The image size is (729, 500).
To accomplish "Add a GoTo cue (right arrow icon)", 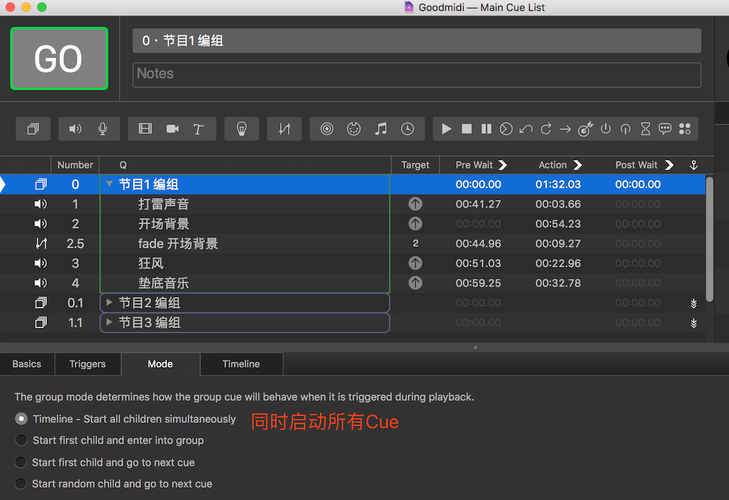I will 565,129.
